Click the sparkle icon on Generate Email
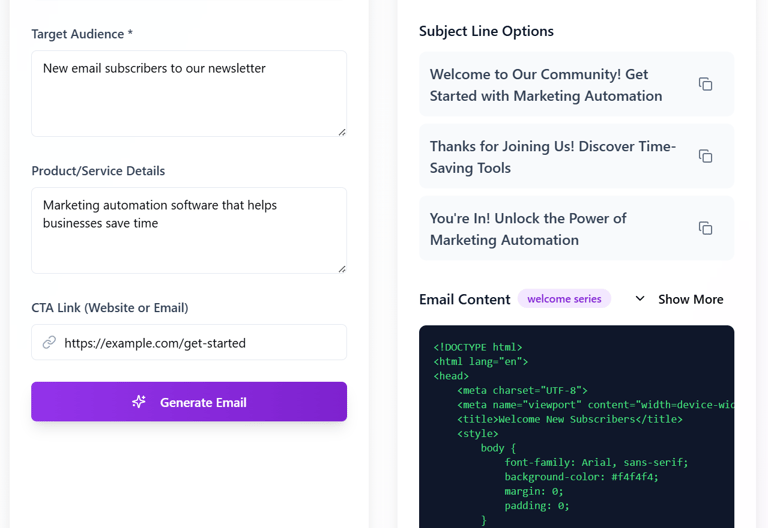This screenshot has height=528, width=768. [x=139, y=402]
